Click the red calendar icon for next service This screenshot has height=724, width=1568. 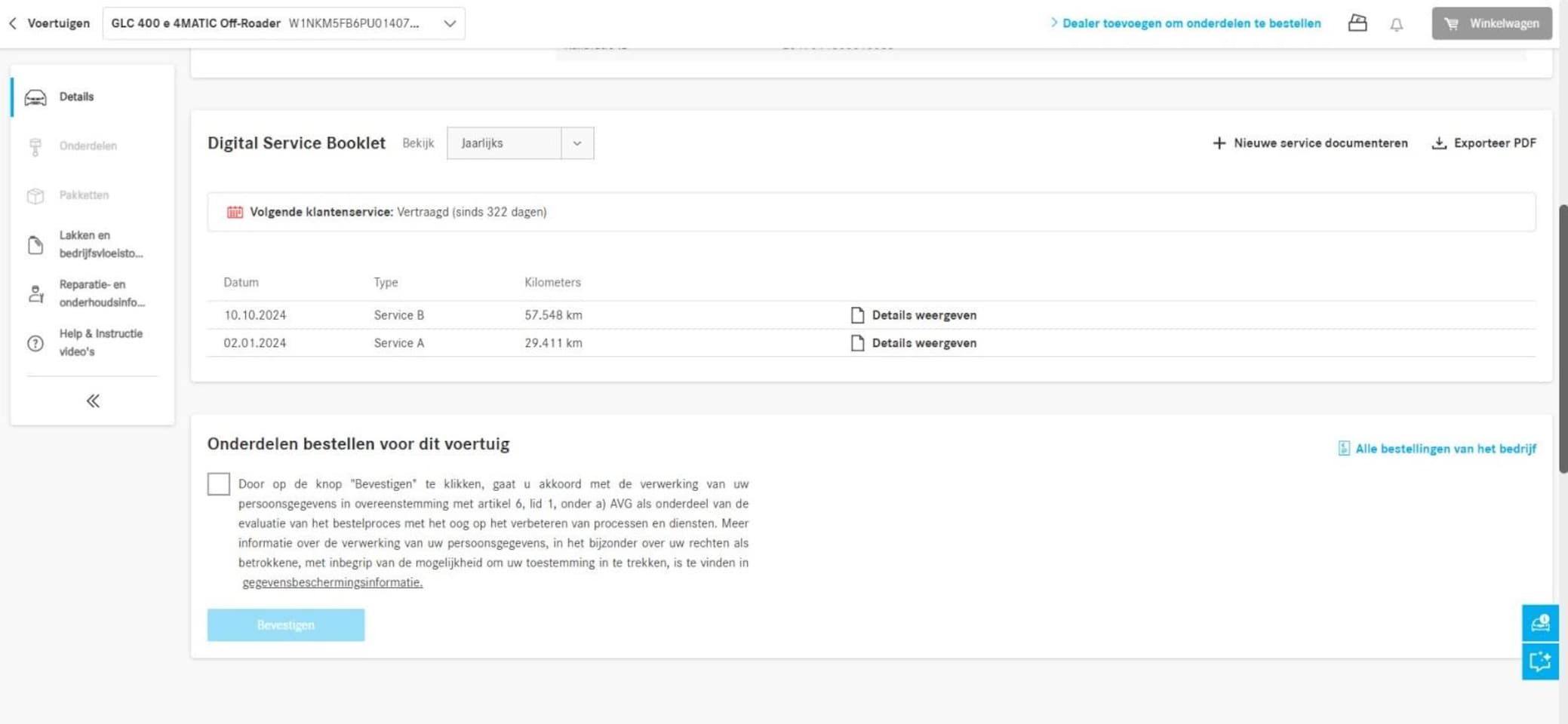(235, 212)
